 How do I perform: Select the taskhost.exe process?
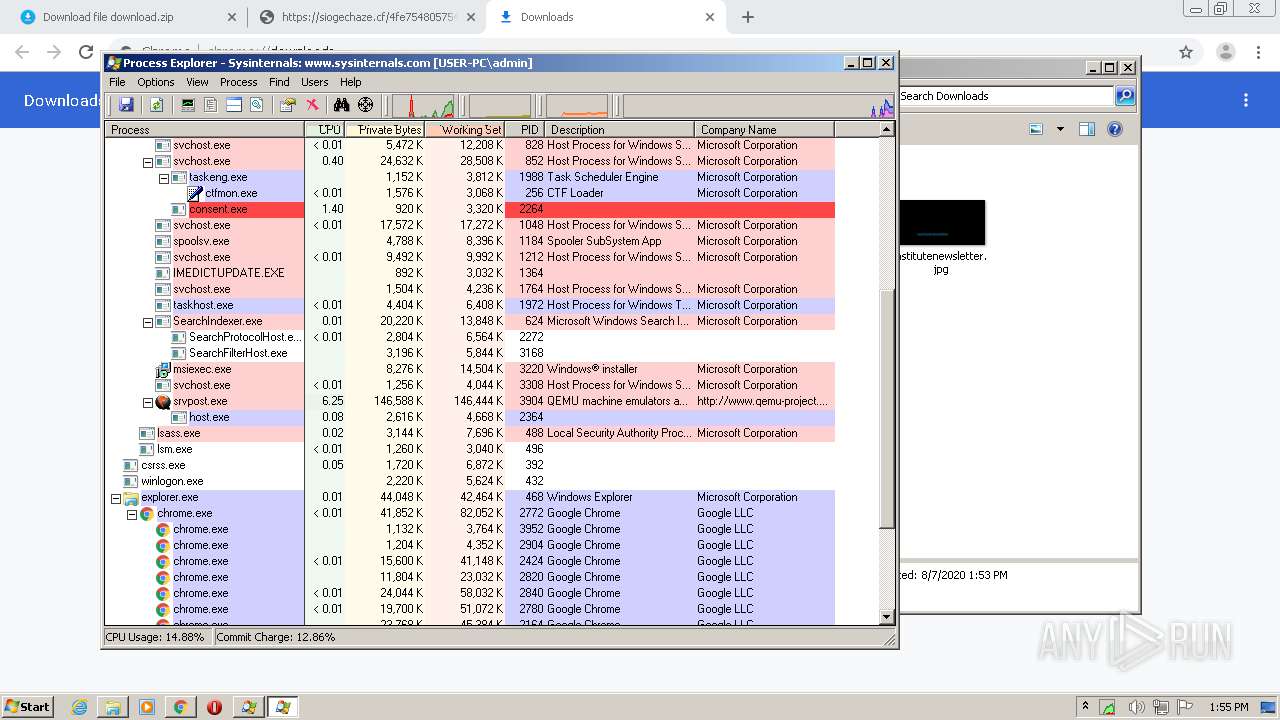pos(203,305)
